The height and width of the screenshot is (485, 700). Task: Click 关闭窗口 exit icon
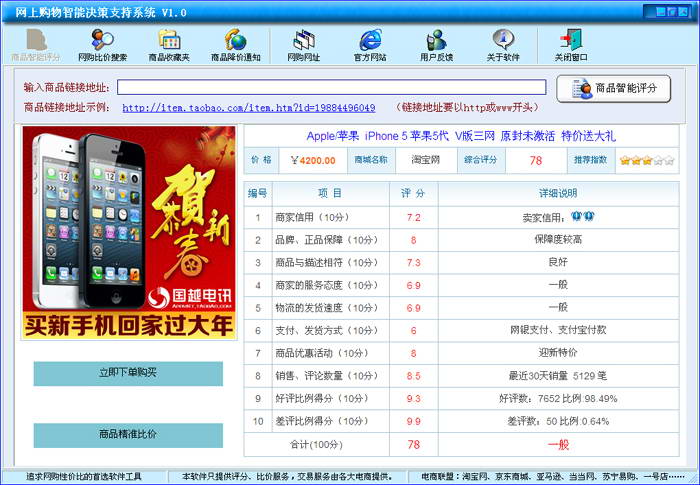point(571,45)
